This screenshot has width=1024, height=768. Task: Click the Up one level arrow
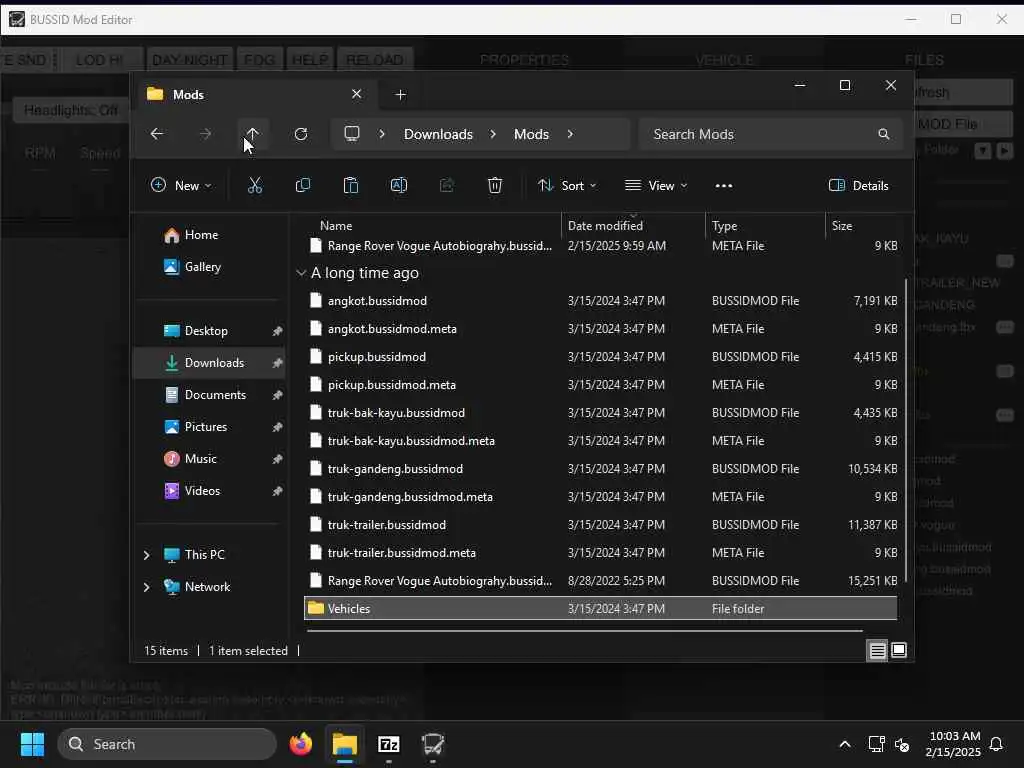[x=252, y=134]
